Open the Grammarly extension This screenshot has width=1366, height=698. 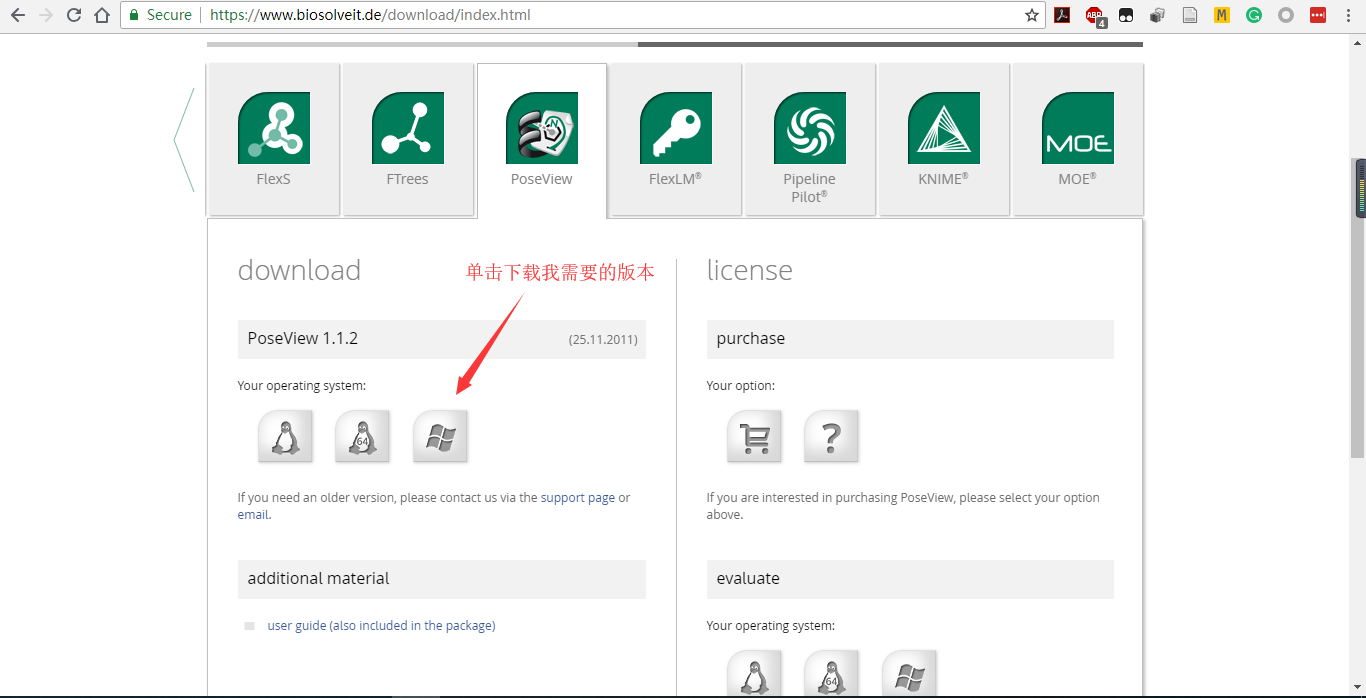[1254, 15]
